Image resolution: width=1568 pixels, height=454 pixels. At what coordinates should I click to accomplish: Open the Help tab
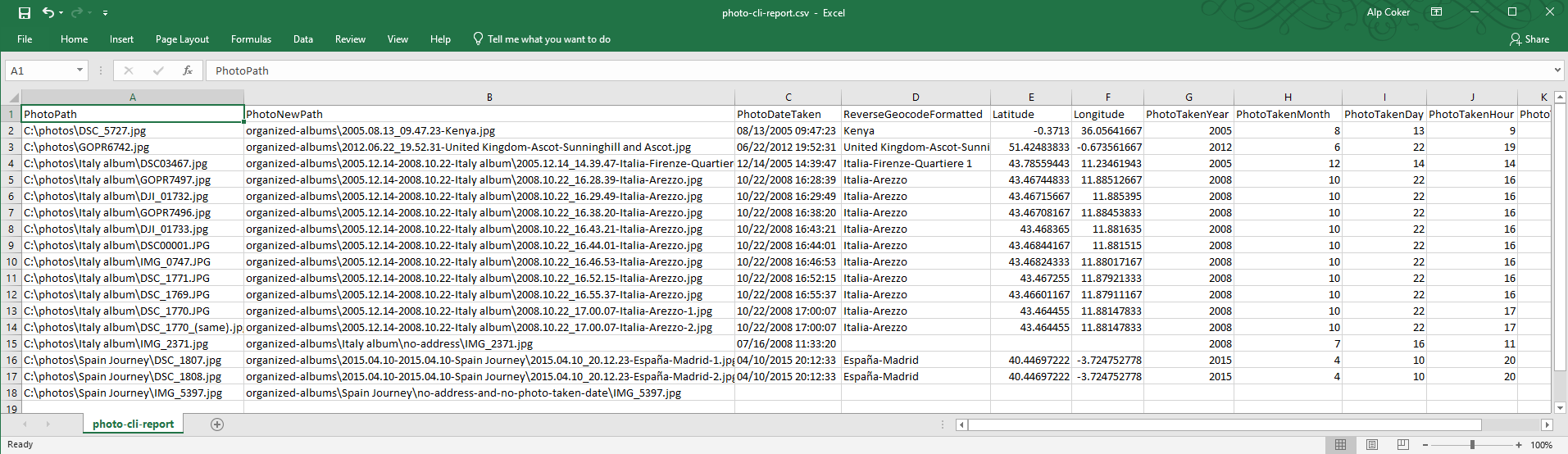point(440,39)
